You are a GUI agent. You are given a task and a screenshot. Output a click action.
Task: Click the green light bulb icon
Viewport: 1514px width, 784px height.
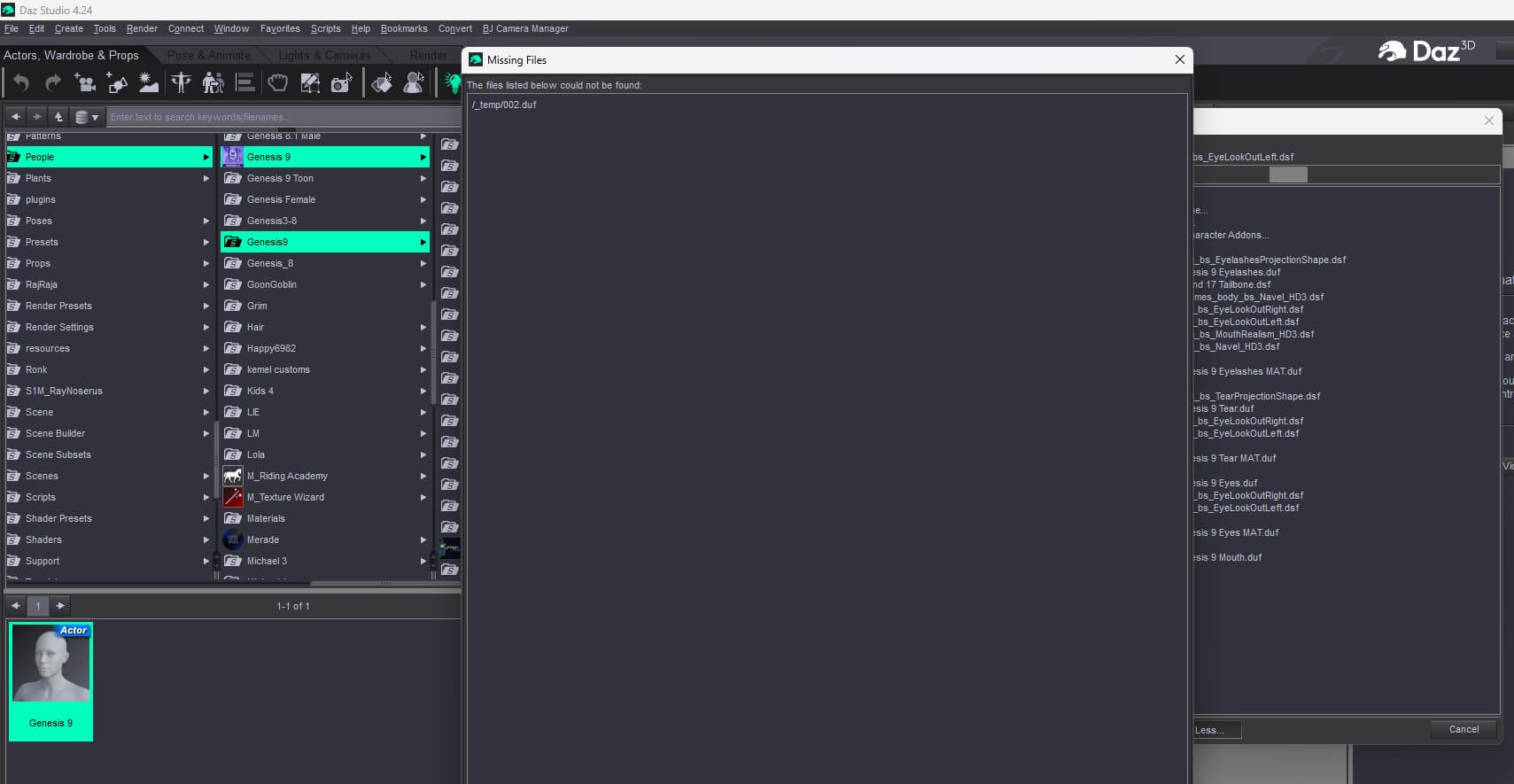(453, 83)
